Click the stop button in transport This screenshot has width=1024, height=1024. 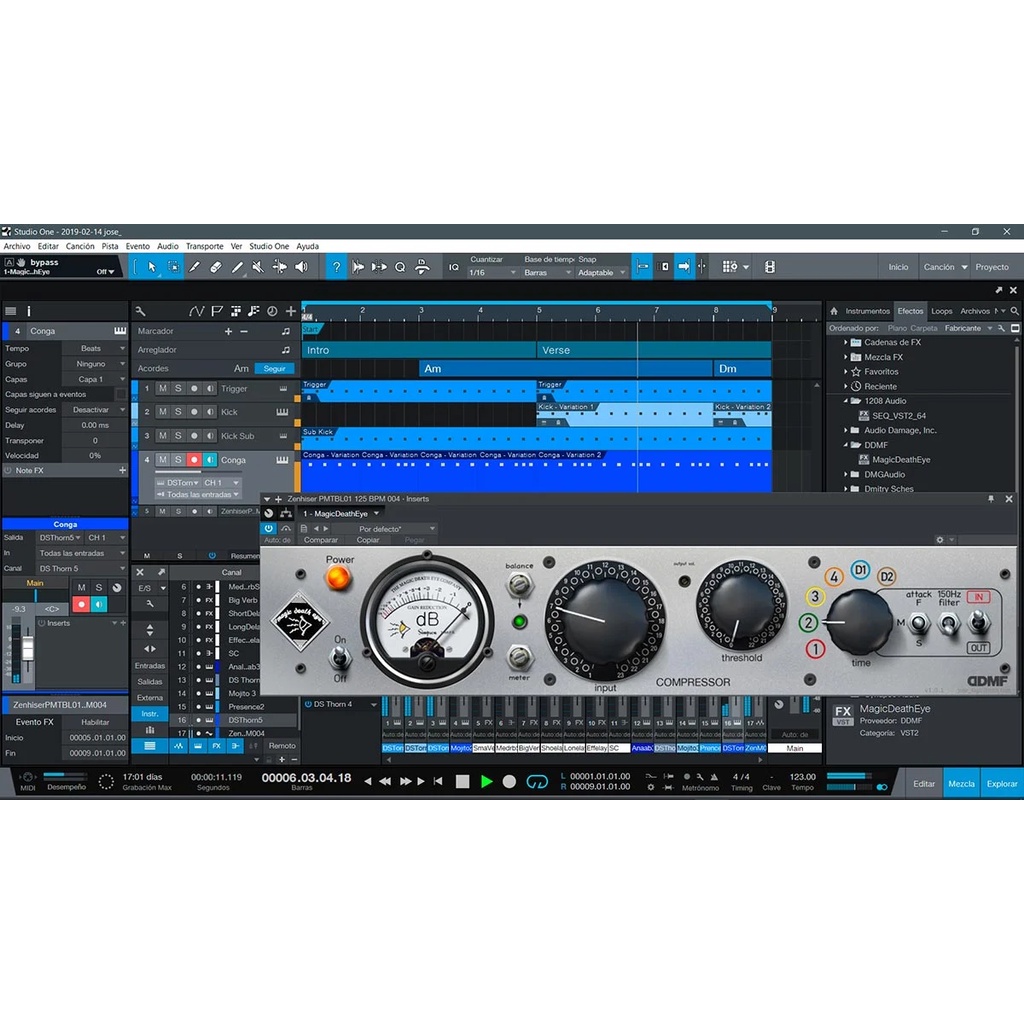[462, 782]
